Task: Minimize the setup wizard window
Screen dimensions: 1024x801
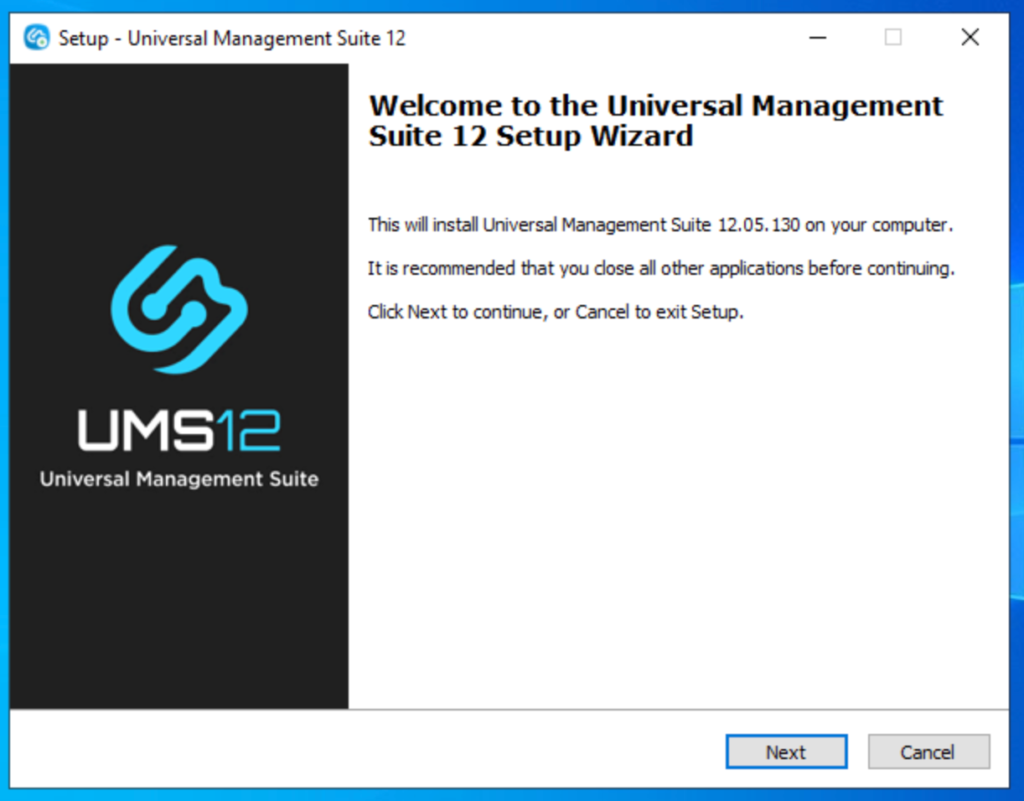Action: (818, 37)
